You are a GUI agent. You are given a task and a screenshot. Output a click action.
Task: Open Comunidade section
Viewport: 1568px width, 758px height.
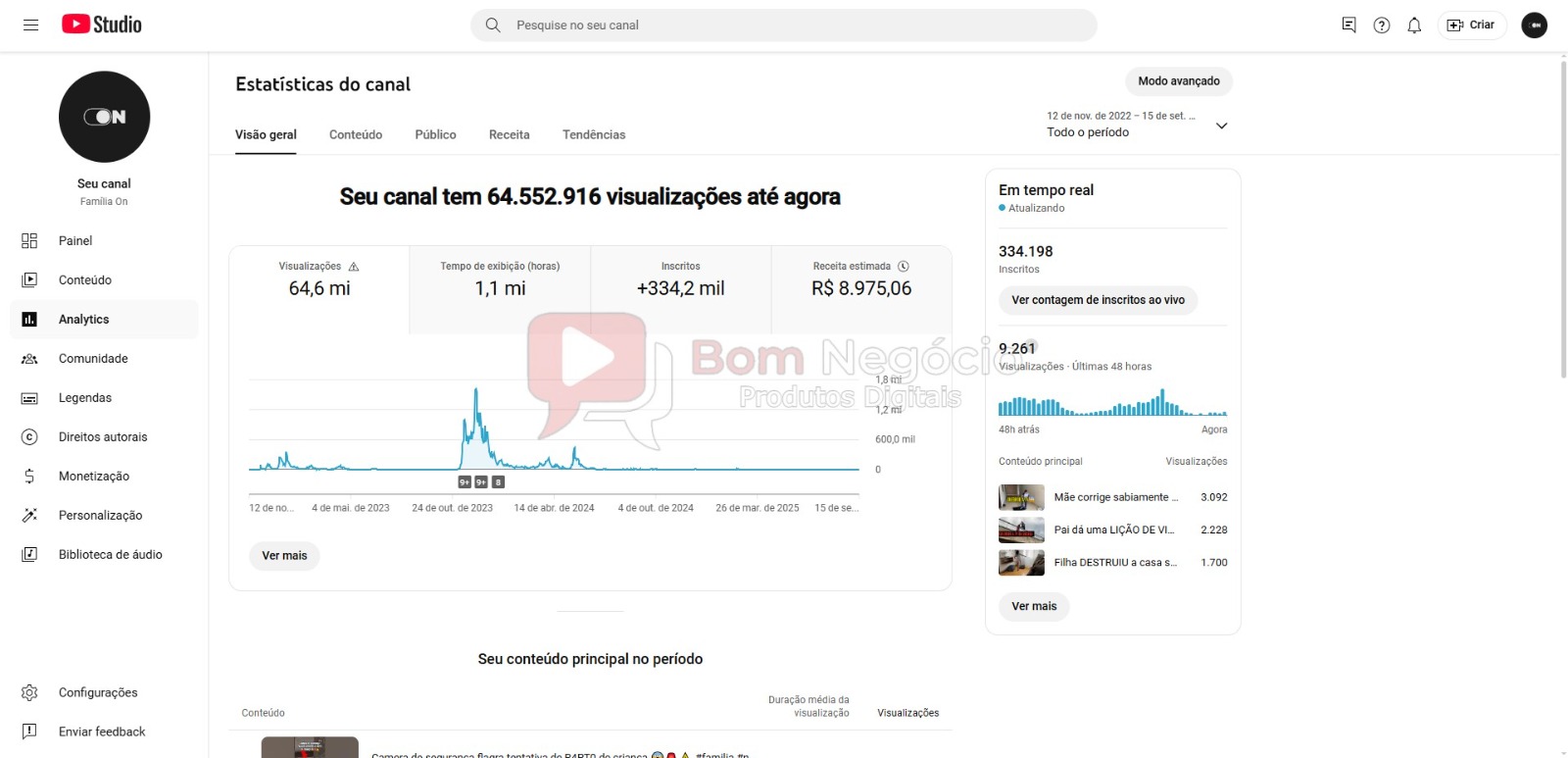pyautogui.click(x=104, y=358)
